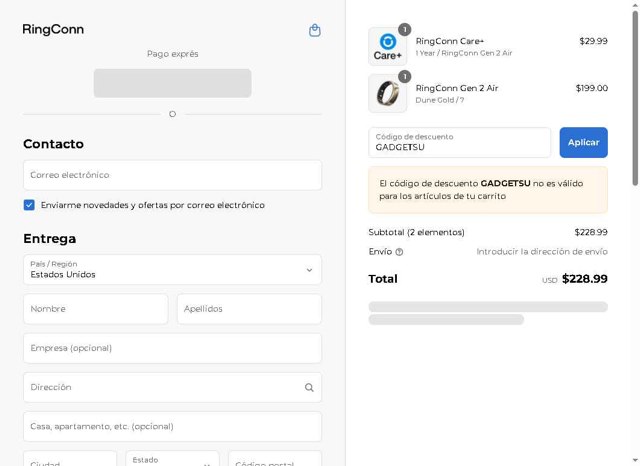Click the RingConn logo
The image size is (640, 466).
point(53,29)
